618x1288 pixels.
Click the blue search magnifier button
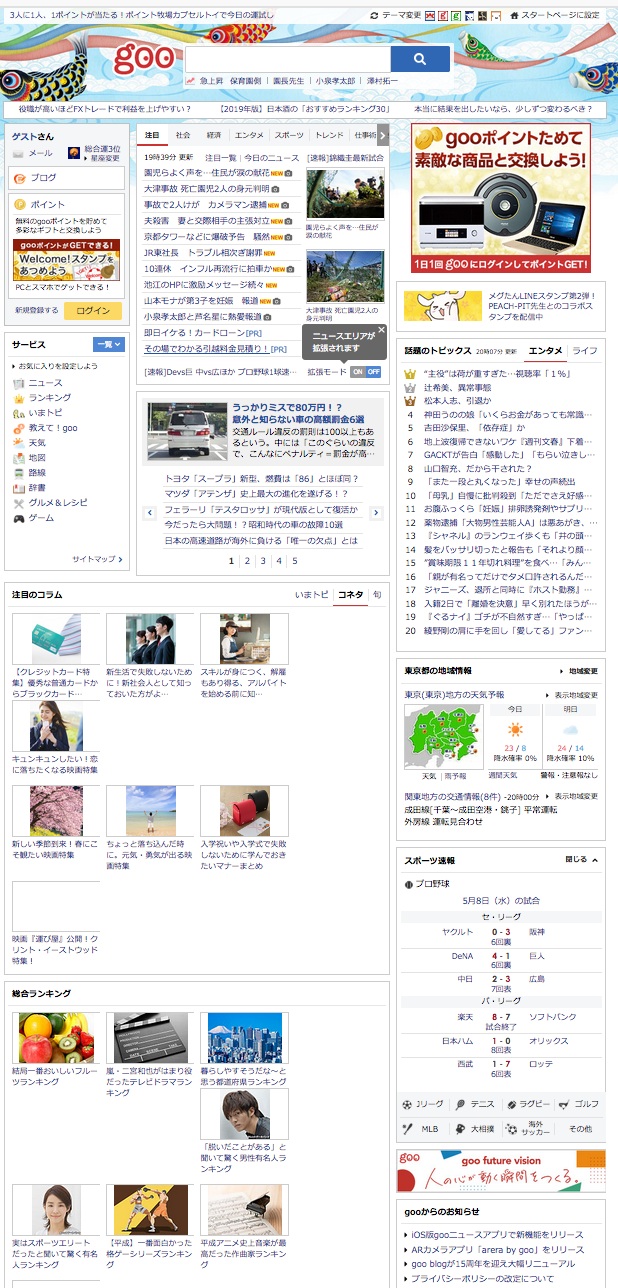[420, 59]
